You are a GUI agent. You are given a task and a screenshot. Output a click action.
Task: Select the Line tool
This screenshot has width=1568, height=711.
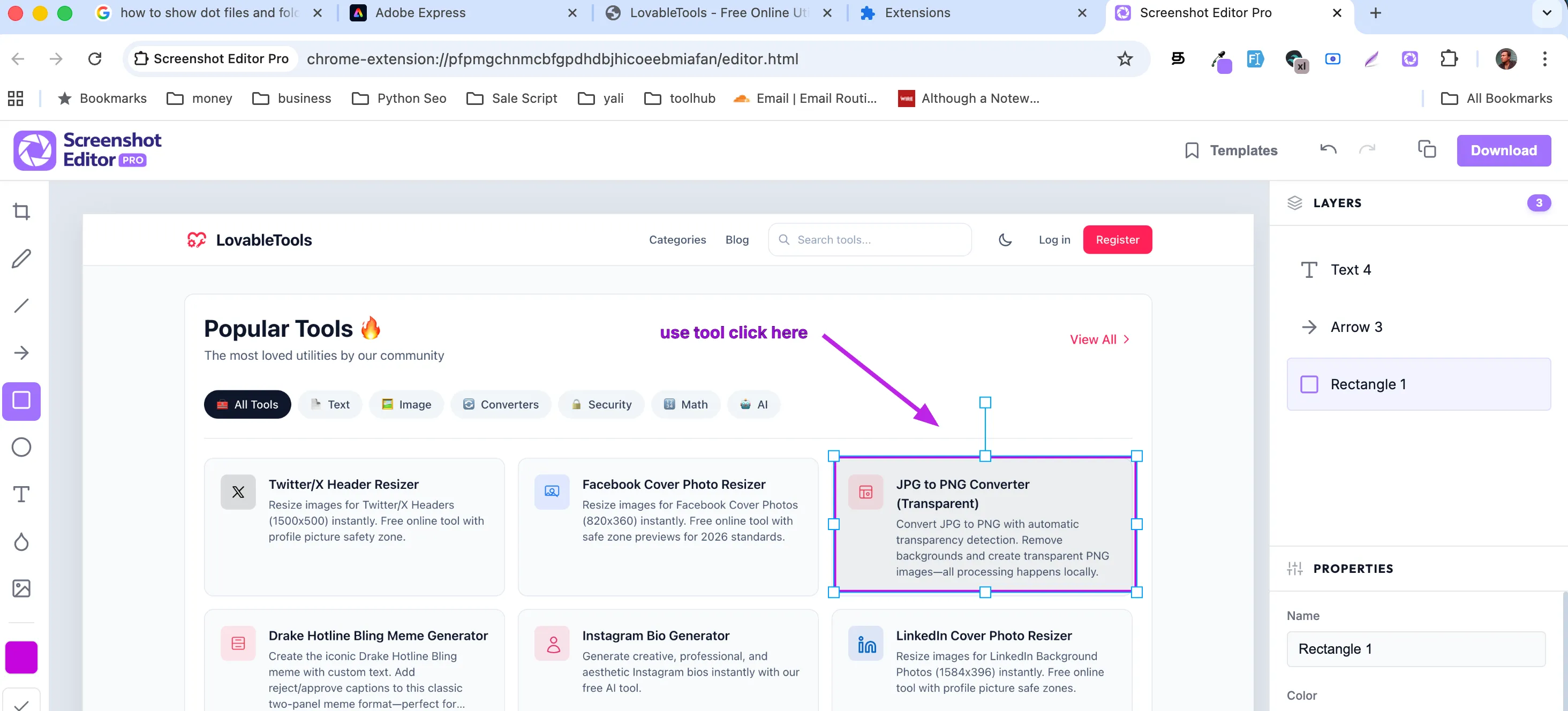tap(21, 305)
